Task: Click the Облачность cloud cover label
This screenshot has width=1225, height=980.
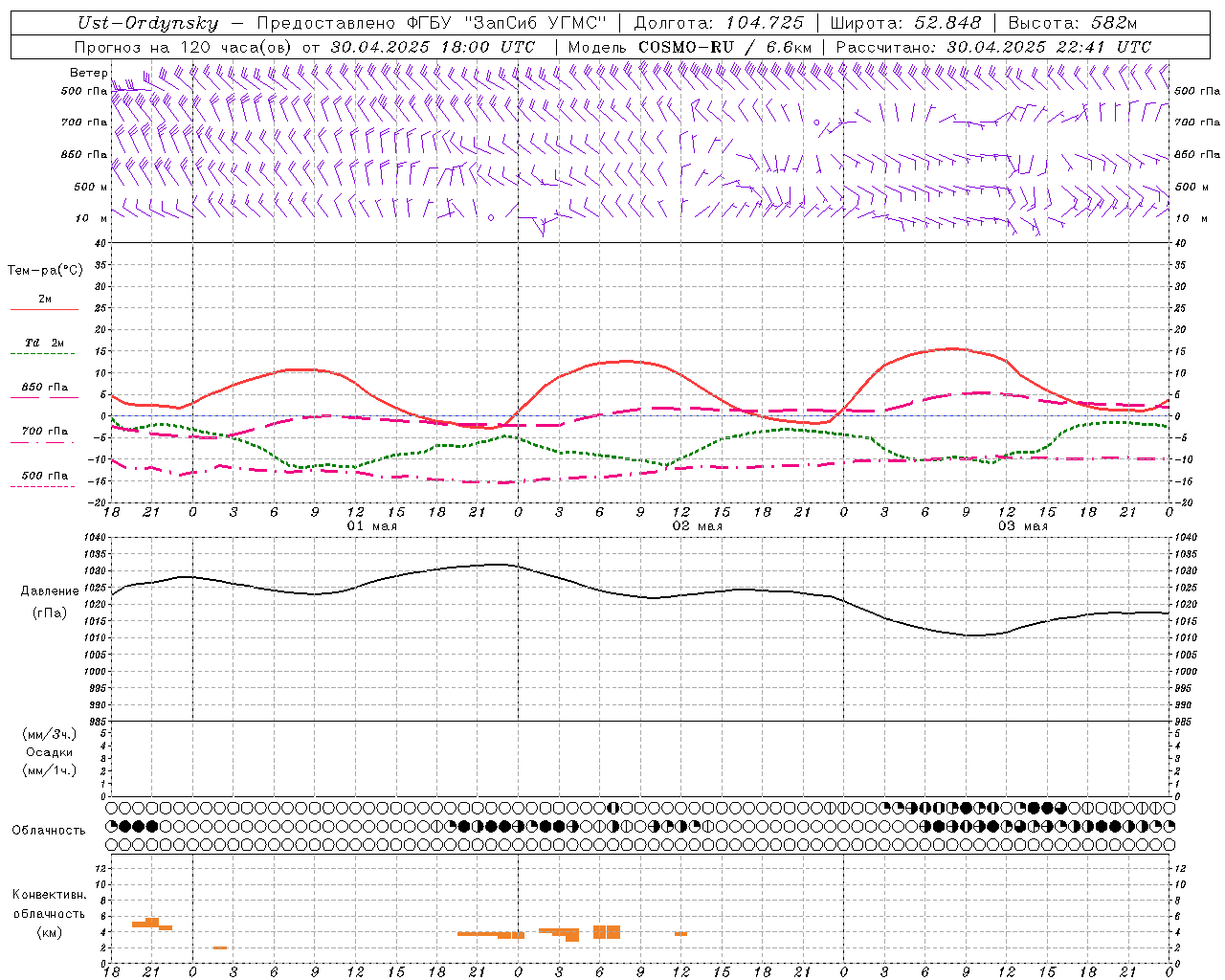Action: click(49, 831)
